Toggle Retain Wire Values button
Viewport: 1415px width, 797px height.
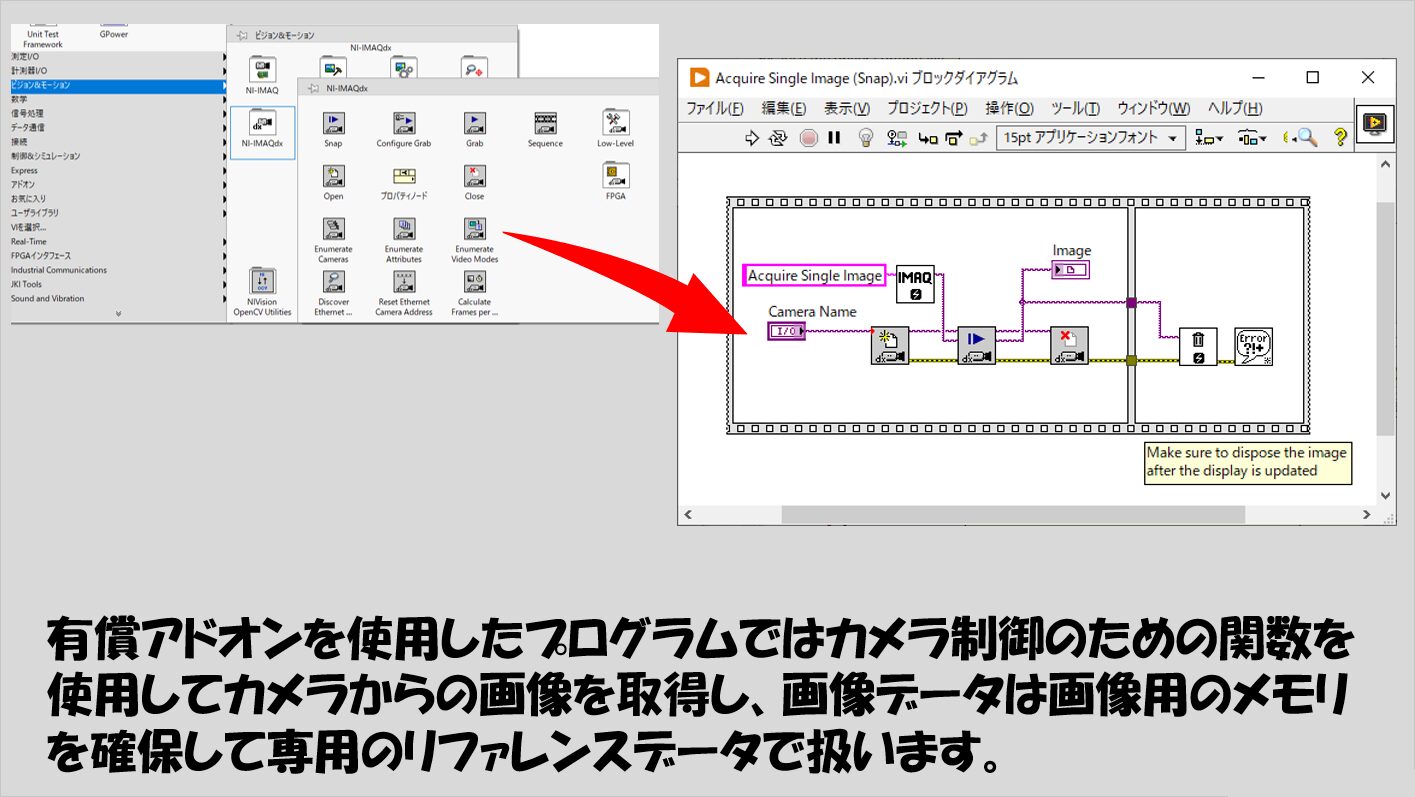point(897,138)
